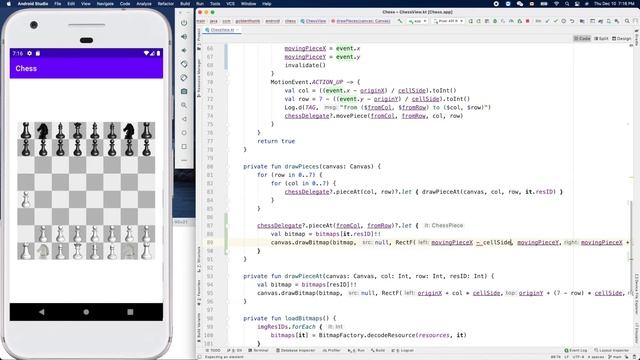Click the Search Everywhere magnifier icon
This screenshot has height=360, width=640.
click(627, 21)
